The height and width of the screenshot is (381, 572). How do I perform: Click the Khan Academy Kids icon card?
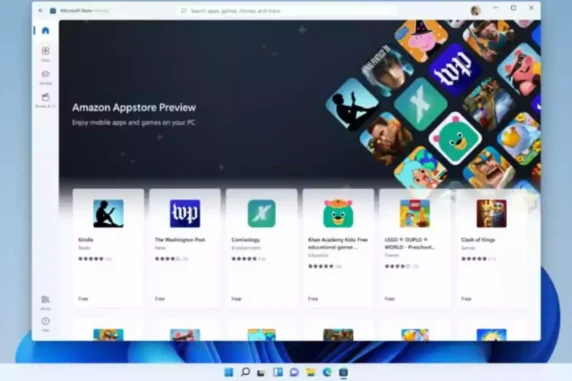[338, 213]
